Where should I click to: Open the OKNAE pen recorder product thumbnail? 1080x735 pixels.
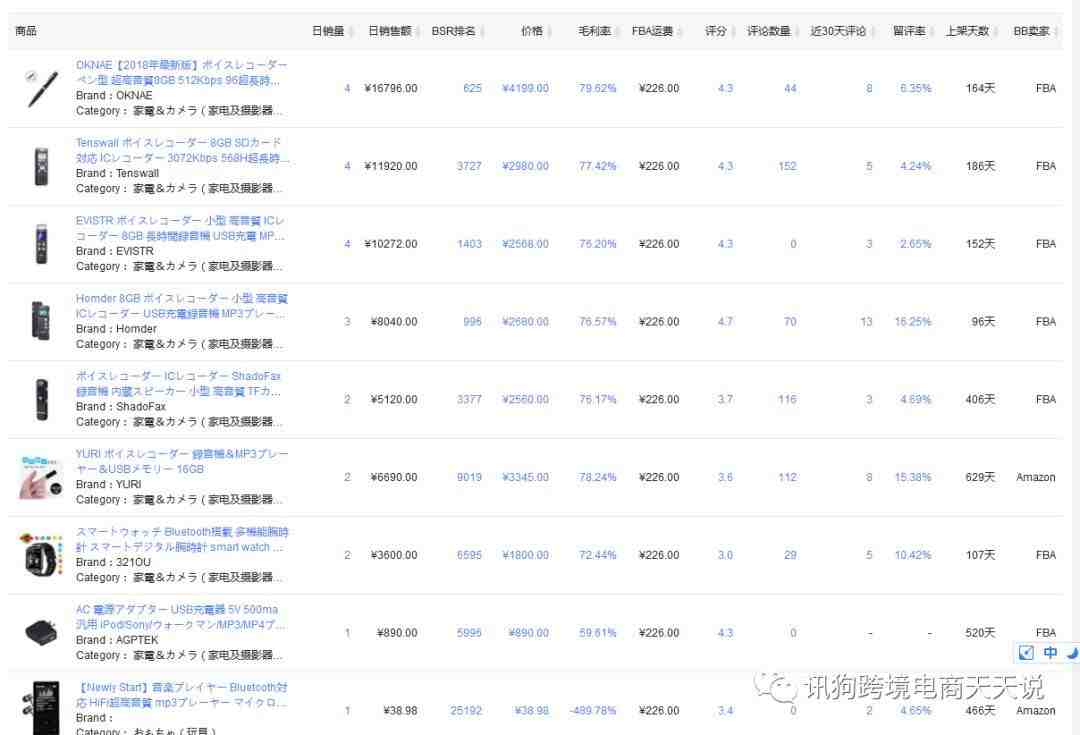click(x=41, y=88)
